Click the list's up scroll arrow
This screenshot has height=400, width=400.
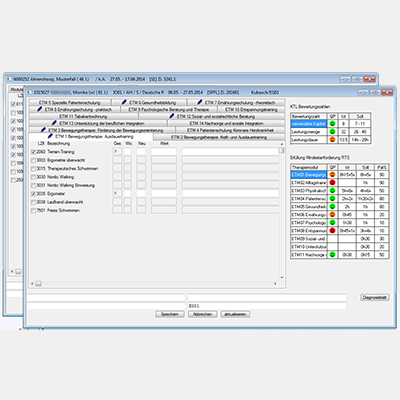(x=282, y=144)
